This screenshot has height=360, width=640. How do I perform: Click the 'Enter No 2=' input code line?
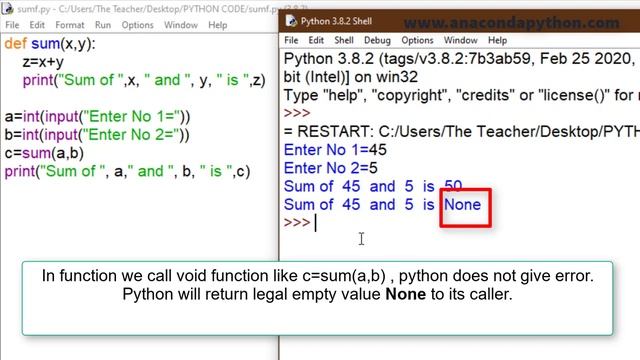click(x=97, y=135)
